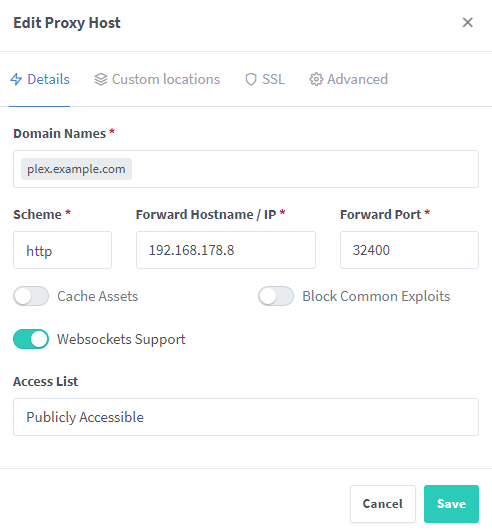
Task: Disable Websockets Support switch
Action: point(31,339)
